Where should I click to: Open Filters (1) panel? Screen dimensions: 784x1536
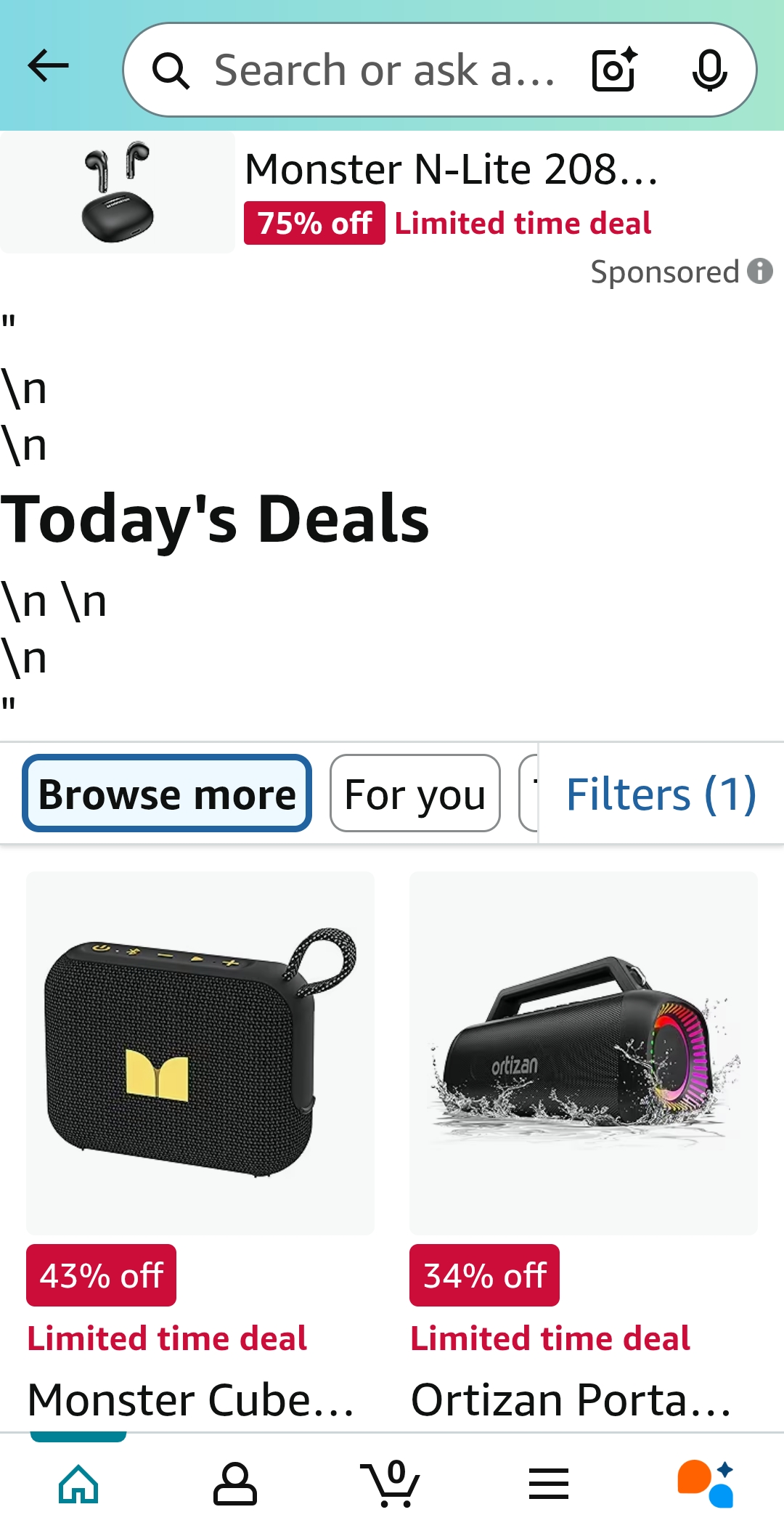point(661,794)
